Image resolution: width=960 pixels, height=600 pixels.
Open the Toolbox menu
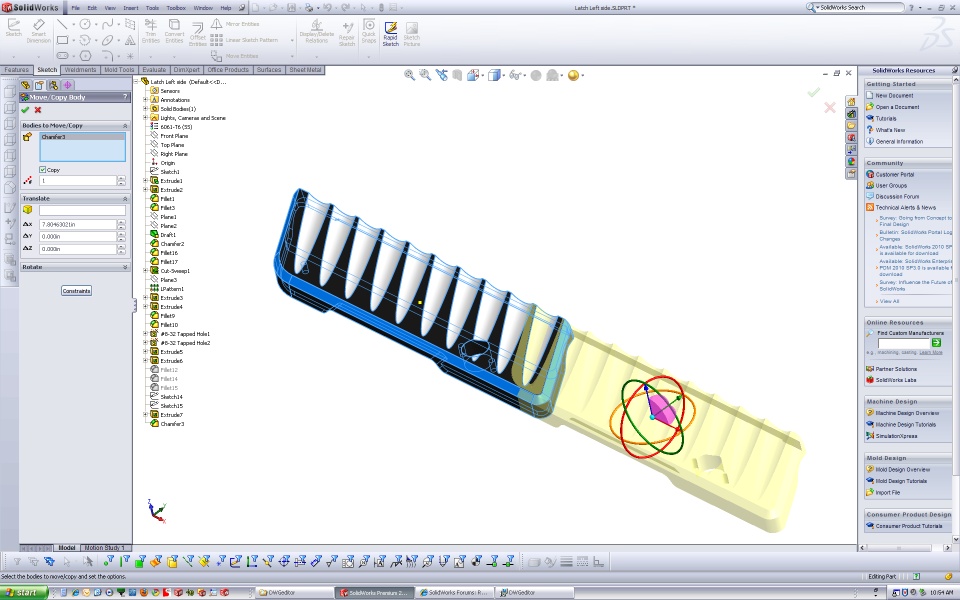click(x=176, y=8)
